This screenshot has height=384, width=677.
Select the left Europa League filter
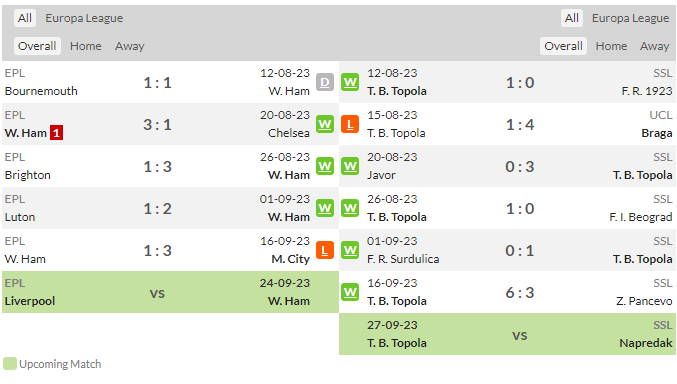pyautogui.click(x=84, y=18)
